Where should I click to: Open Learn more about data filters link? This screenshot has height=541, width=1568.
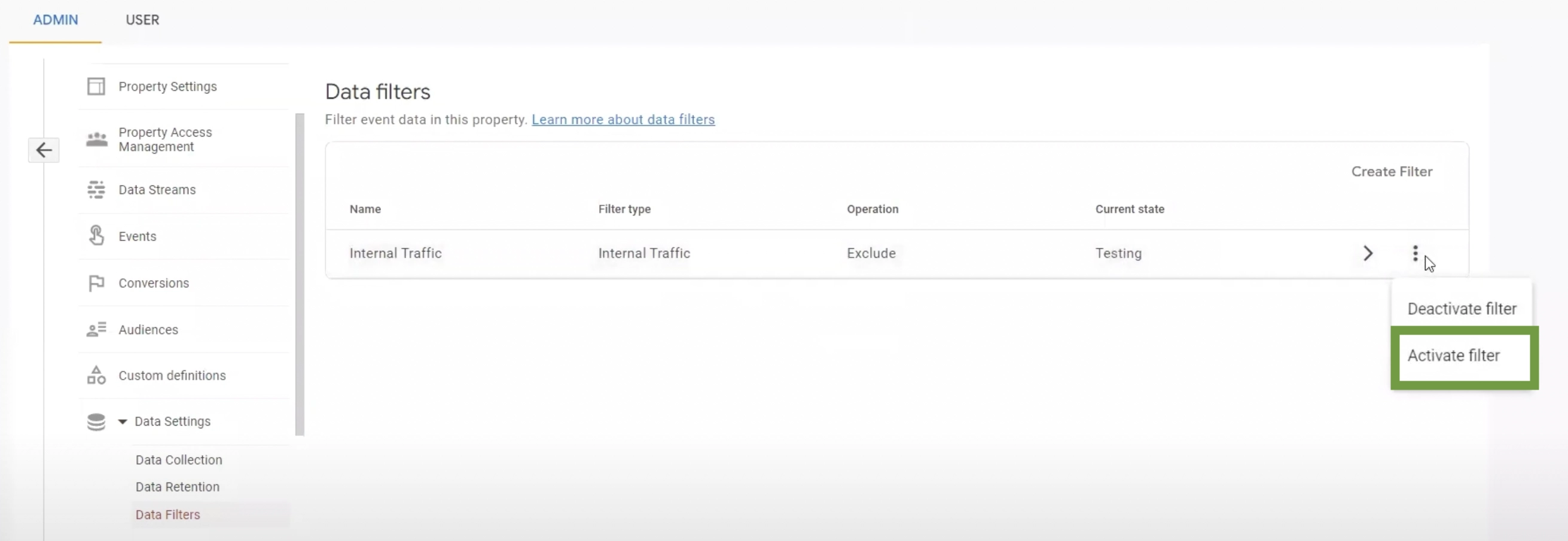pos(623,120)
